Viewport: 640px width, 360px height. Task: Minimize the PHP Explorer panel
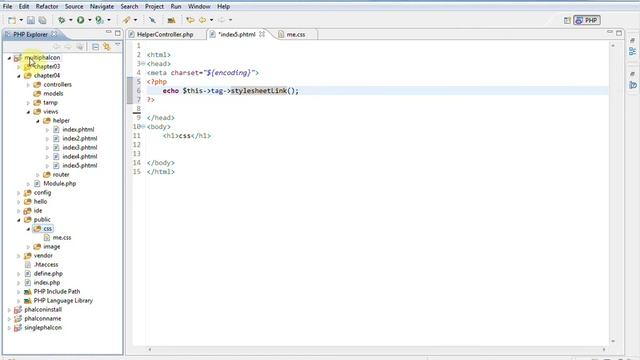point(108,32)
